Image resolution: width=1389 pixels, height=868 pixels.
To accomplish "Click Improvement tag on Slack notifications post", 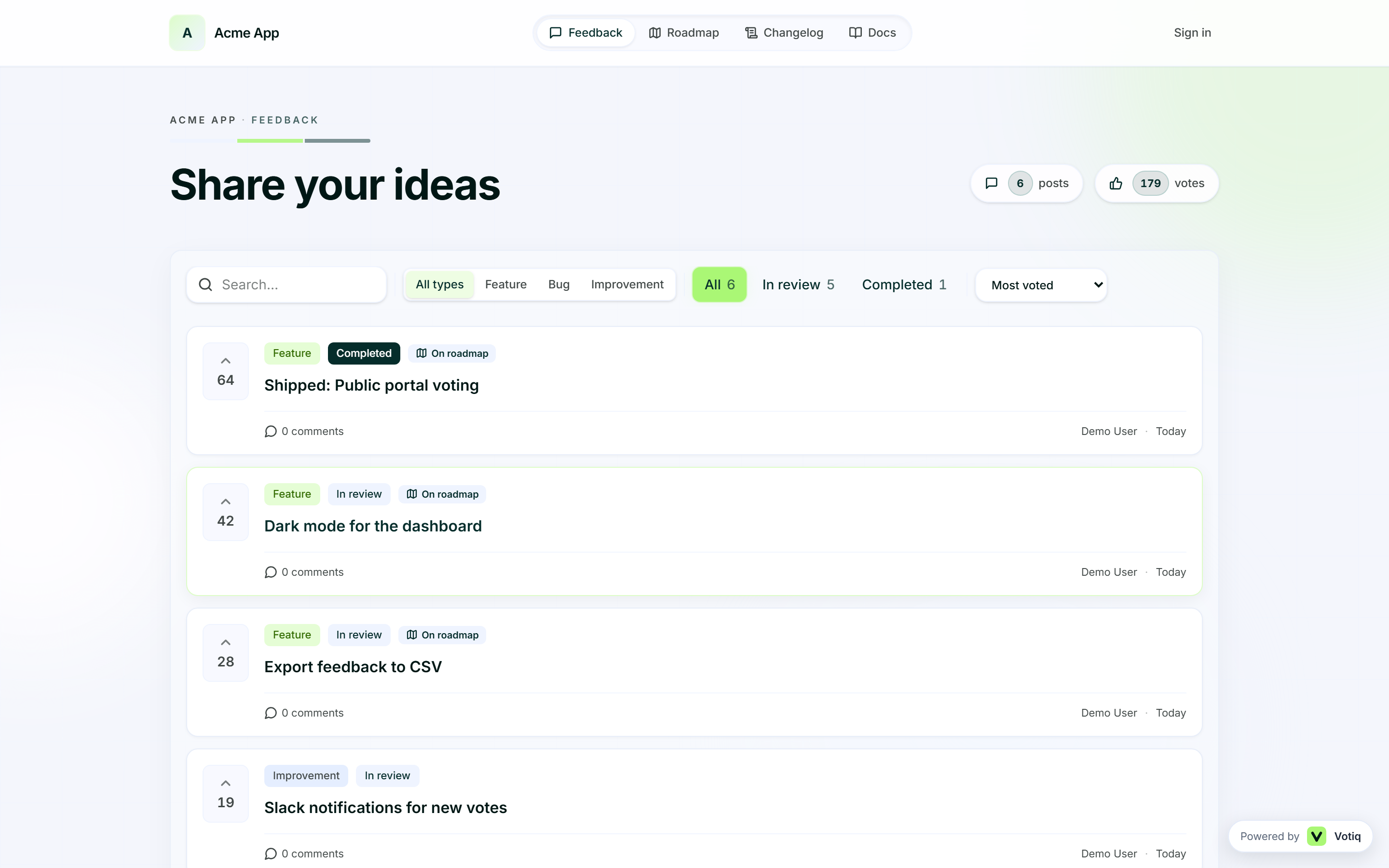I will 306,775.
